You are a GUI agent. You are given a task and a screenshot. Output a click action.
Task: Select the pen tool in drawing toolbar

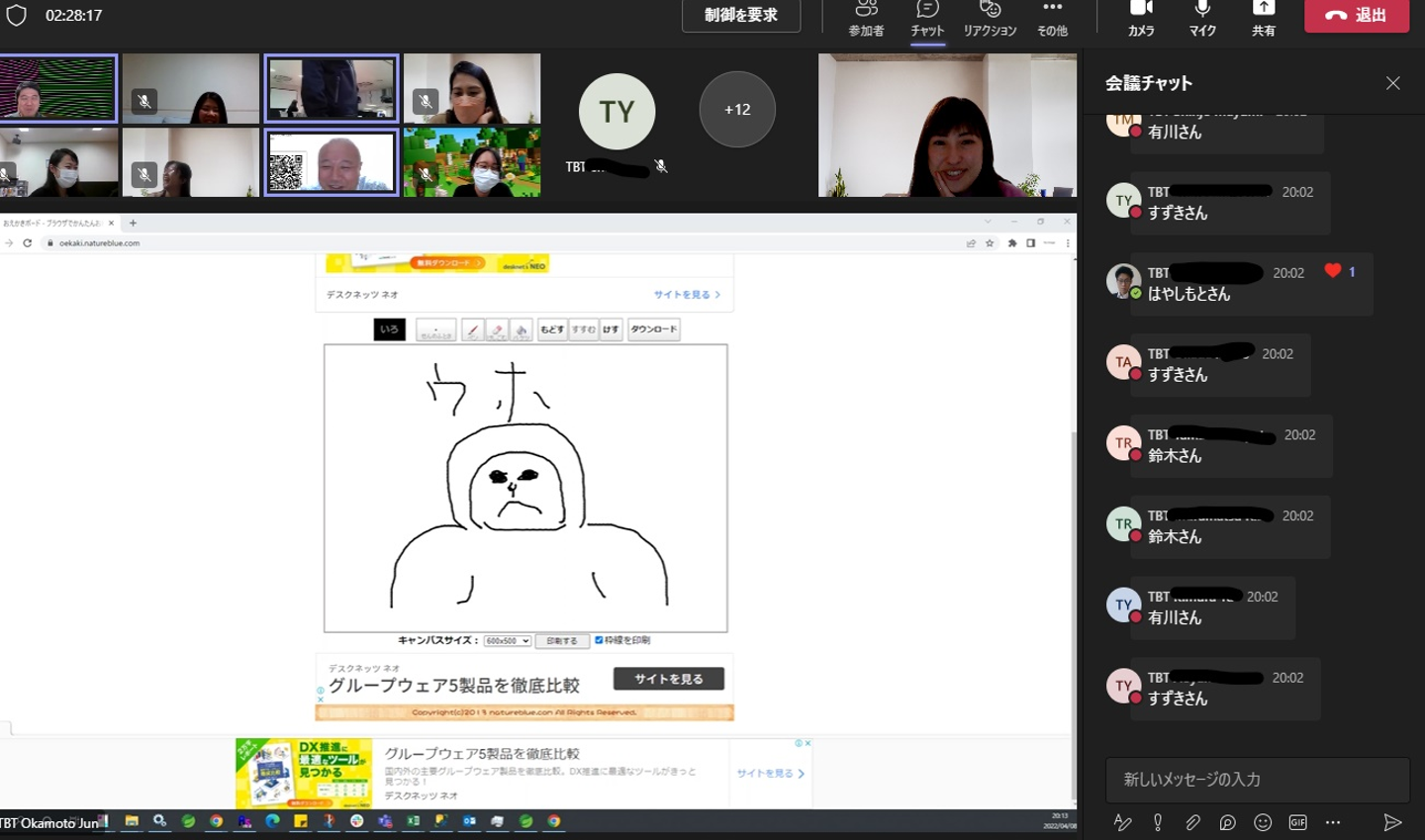(x=472, y=329)
